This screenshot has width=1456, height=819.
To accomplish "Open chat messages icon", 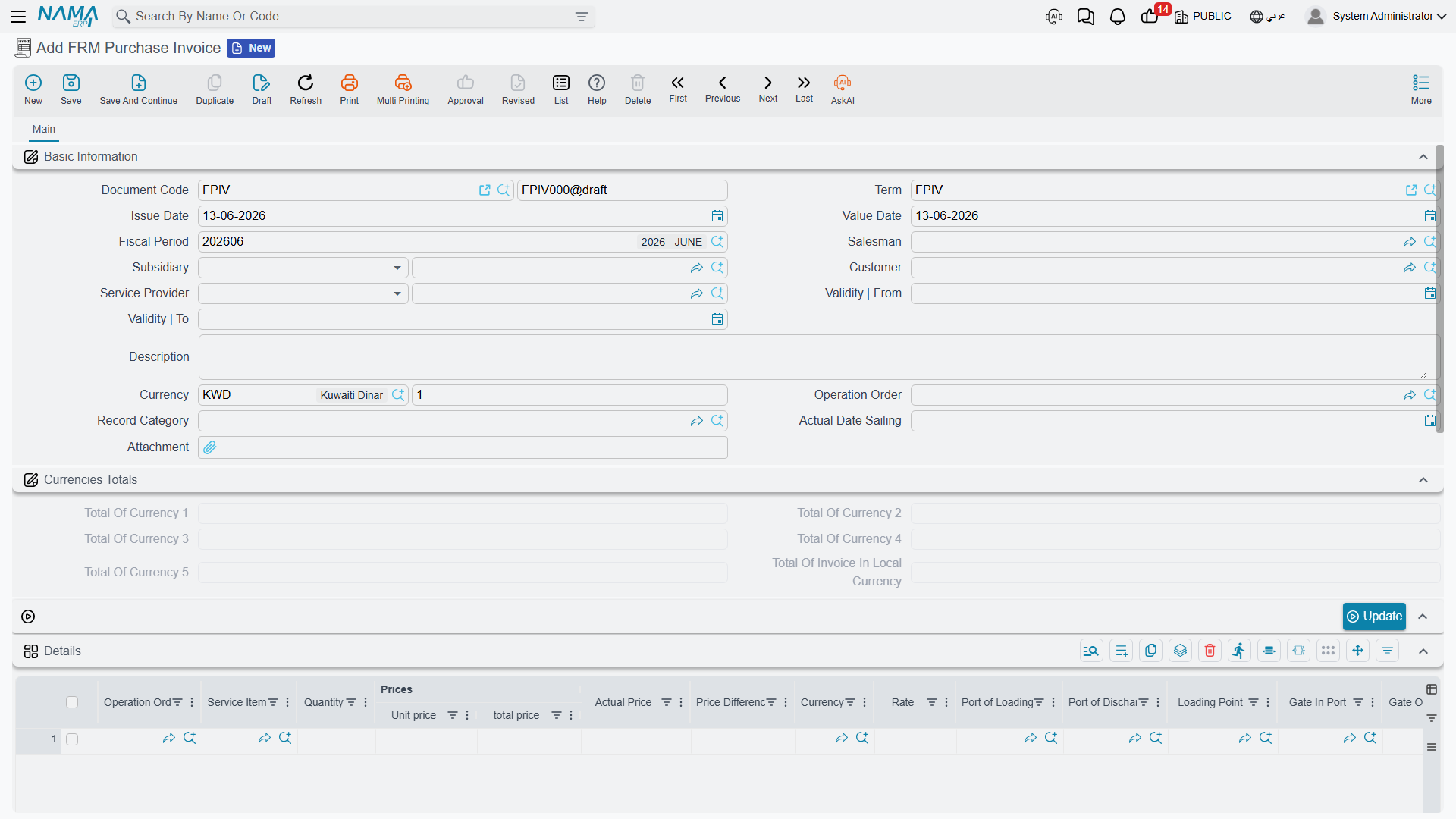I will [x=1085, y=17].
